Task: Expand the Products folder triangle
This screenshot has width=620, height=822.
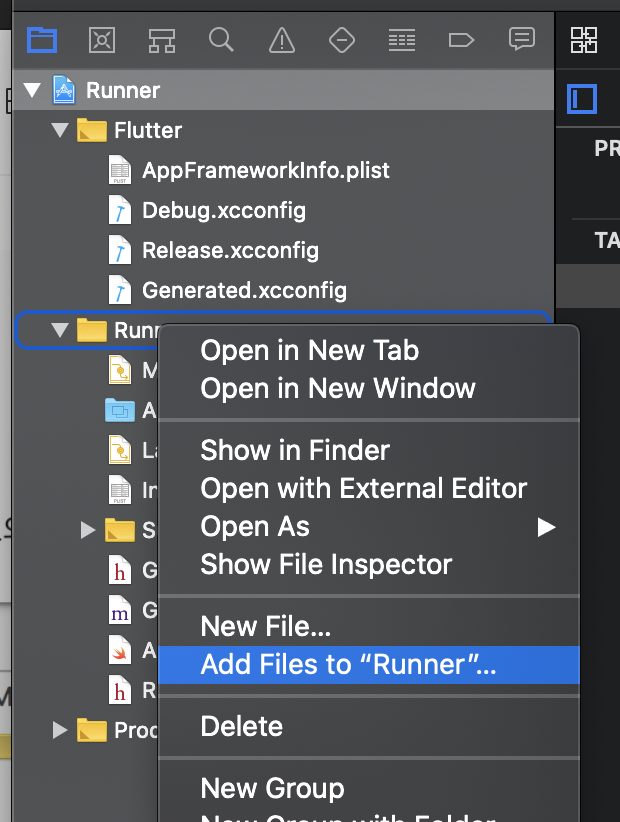Action: coord(60,730)
